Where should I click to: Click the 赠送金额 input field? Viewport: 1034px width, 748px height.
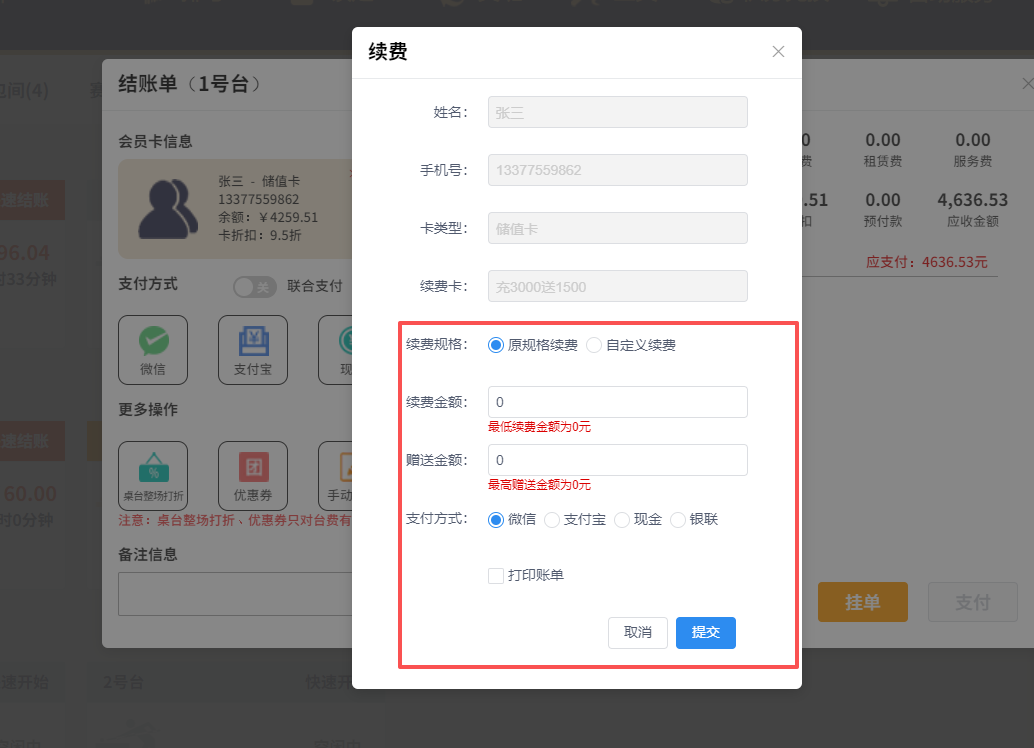tap(617, 460)
